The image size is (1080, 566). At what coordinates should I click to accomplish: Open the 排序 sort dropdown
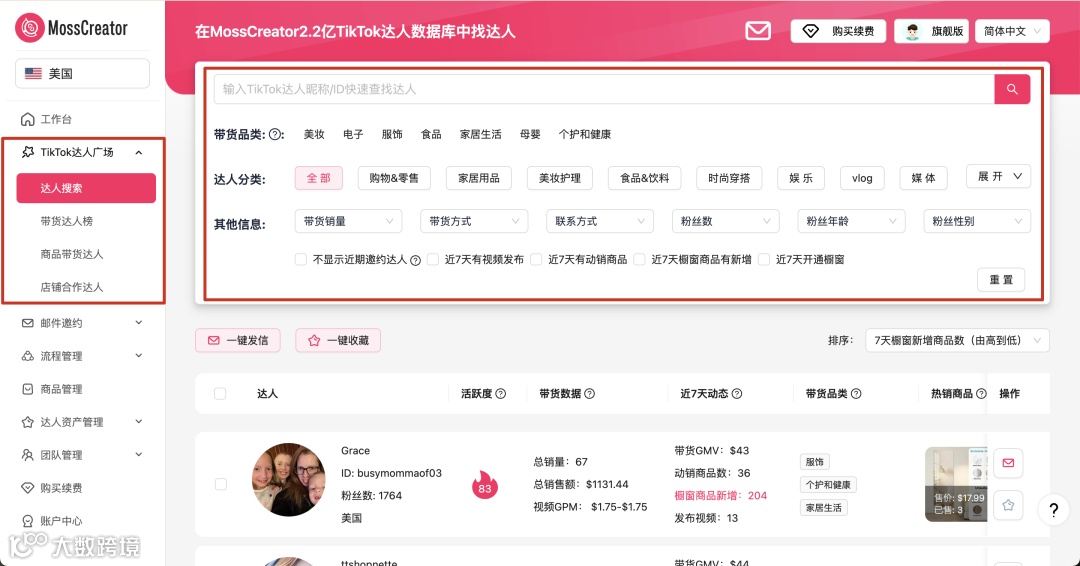point(957,340)
